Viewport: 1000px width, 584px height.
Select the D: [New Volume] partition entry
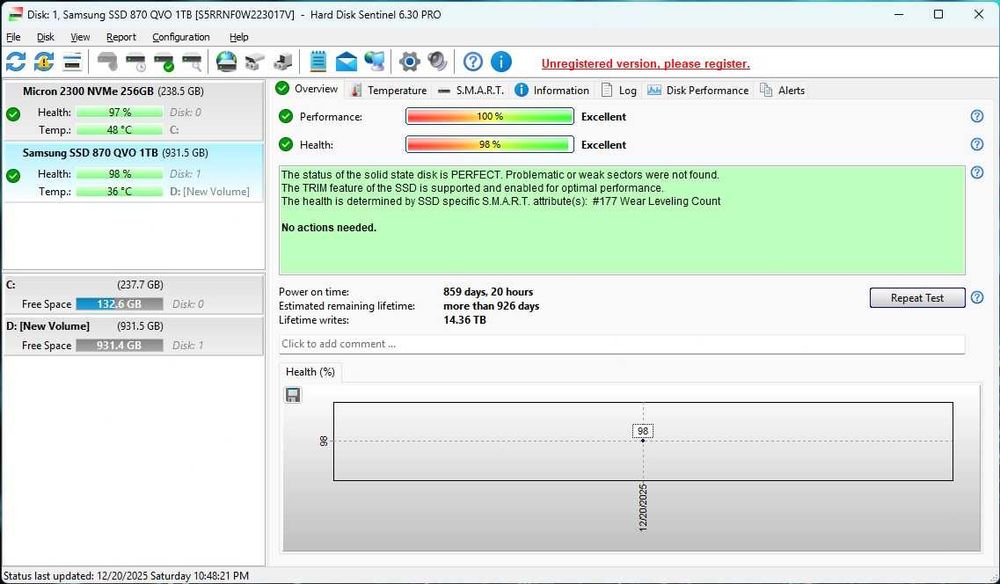pyautogui.click(x=133, y=335)
